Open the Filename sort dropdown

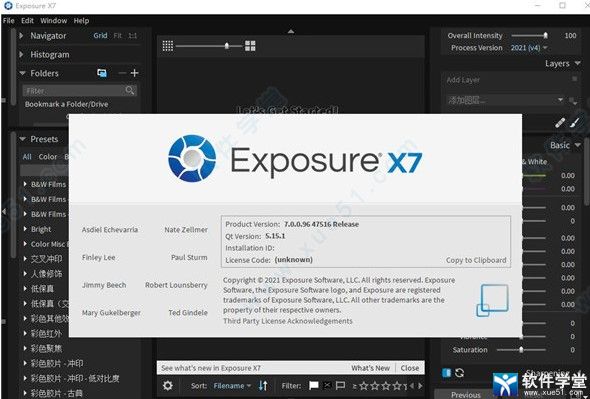click(232, 386)
